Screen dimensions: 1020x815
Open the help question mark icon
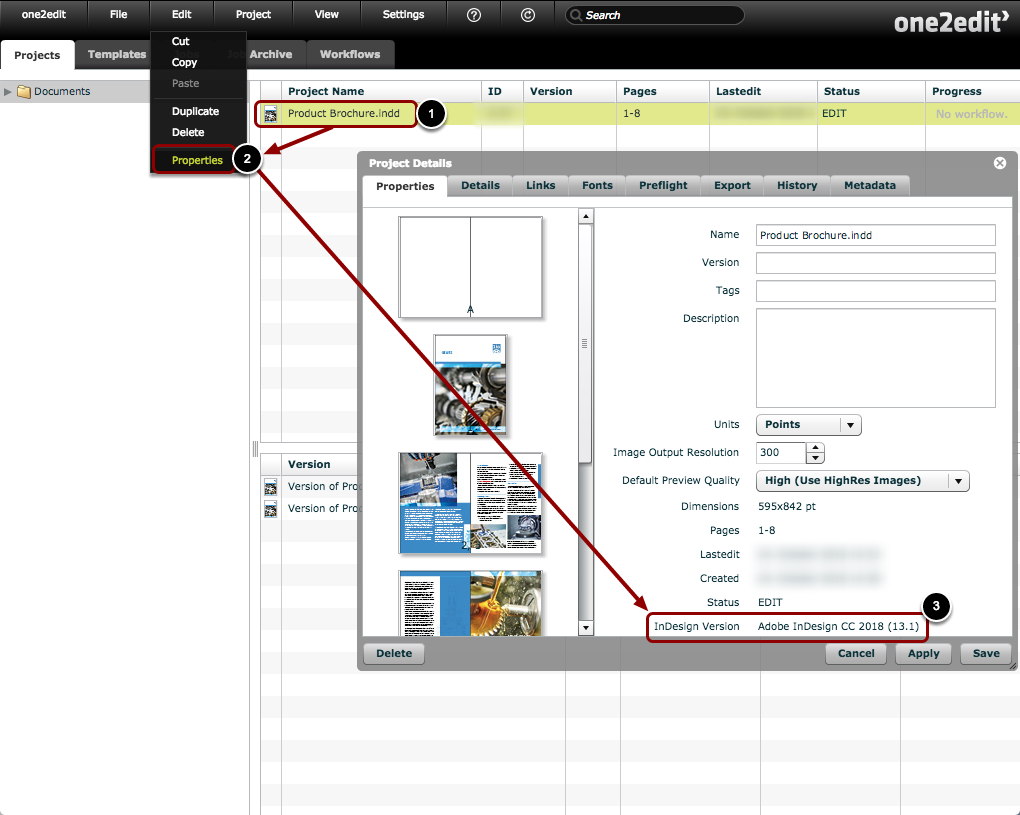pos(474,15)
